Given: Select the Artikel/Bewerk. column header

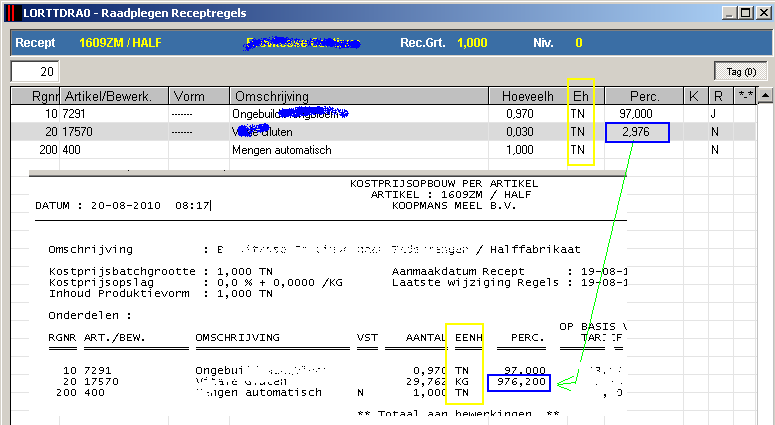Looking at the screenshot, I should [114, 96].
